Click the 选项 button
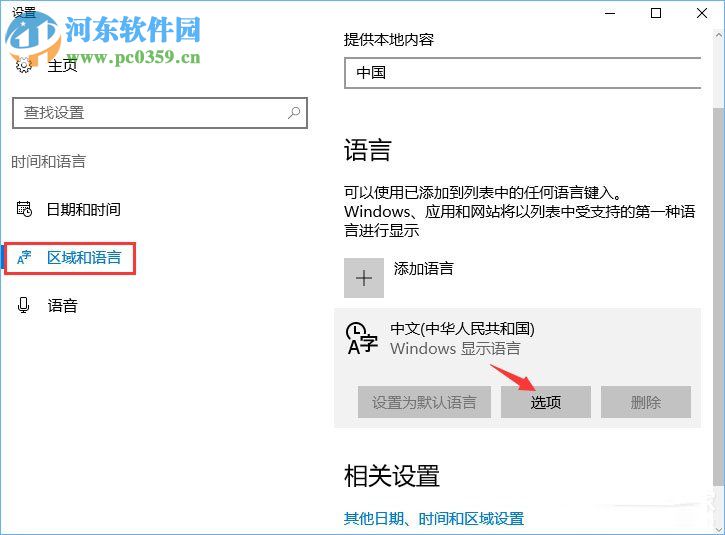 (546, 402)
